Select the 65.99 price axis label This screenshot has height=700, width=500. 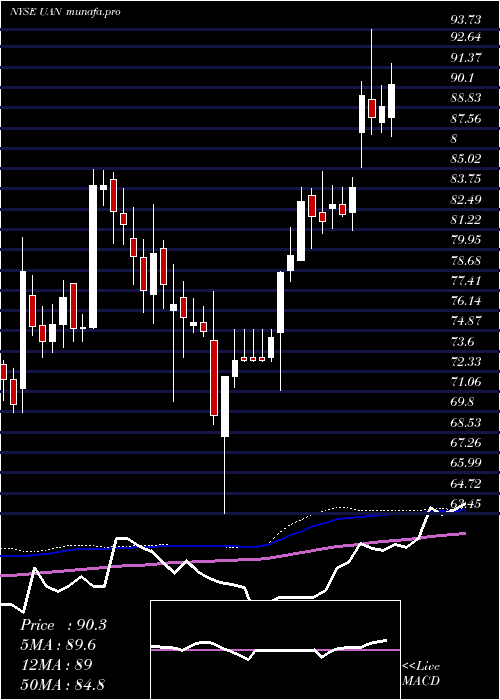(x=466, y=463)
